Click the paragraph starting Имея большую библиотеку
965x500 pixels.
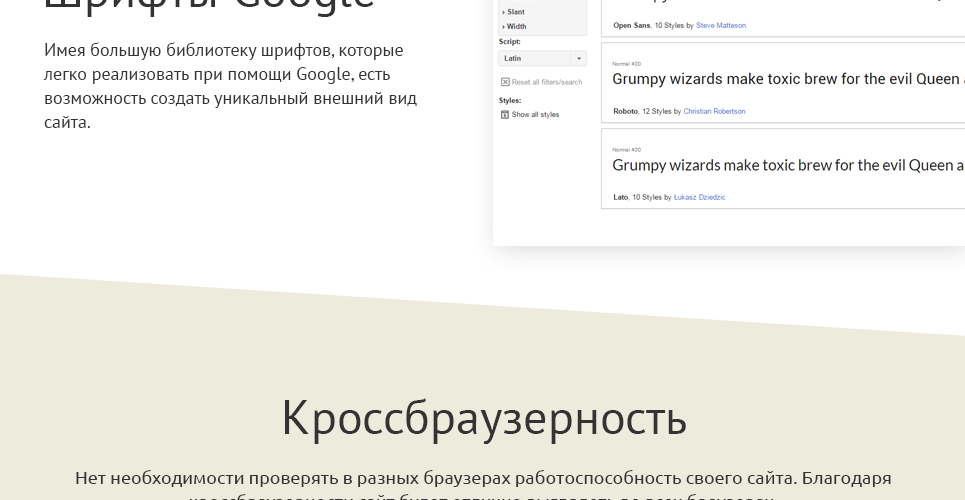point(231,86)
